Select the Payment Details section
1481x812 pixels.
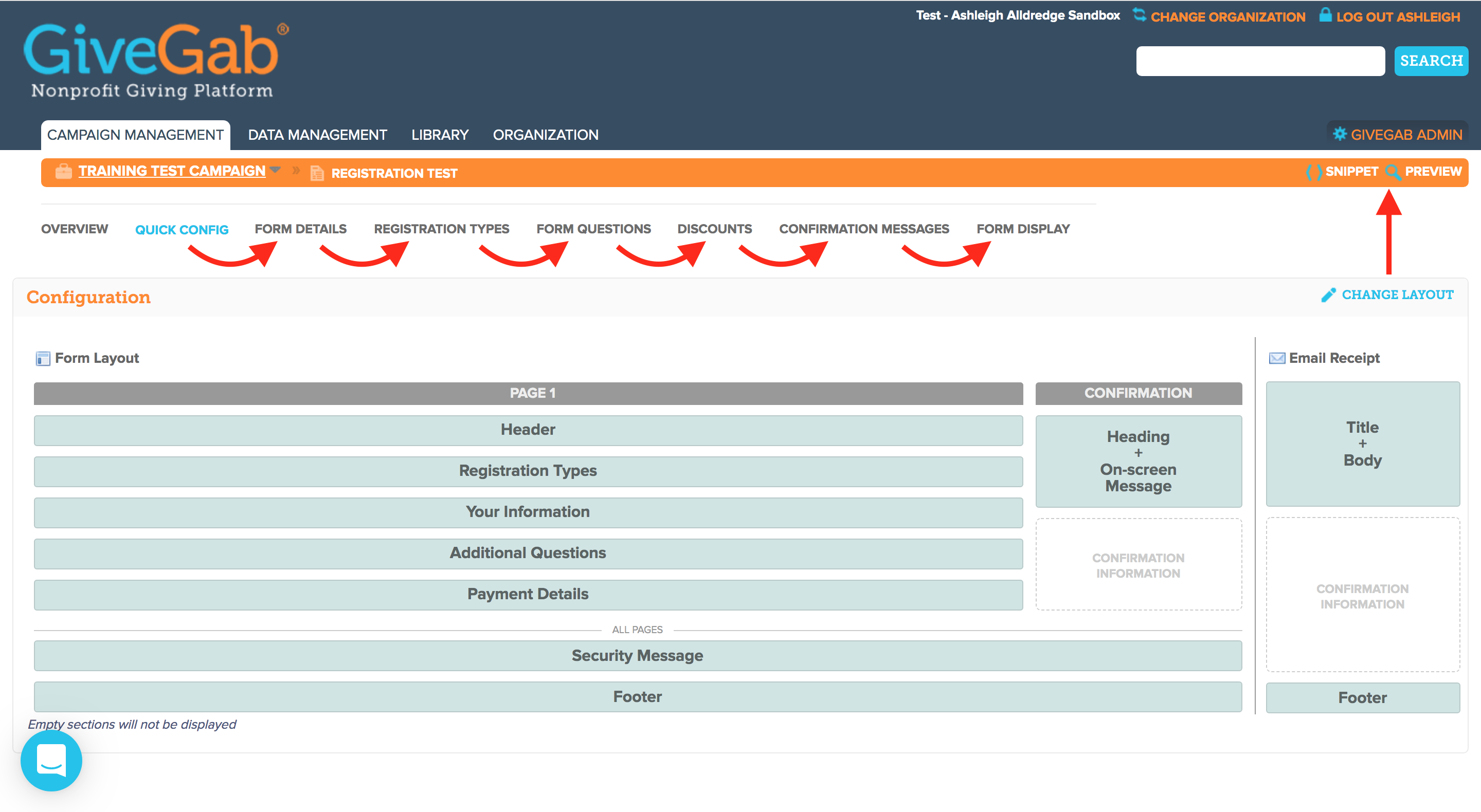528,595
